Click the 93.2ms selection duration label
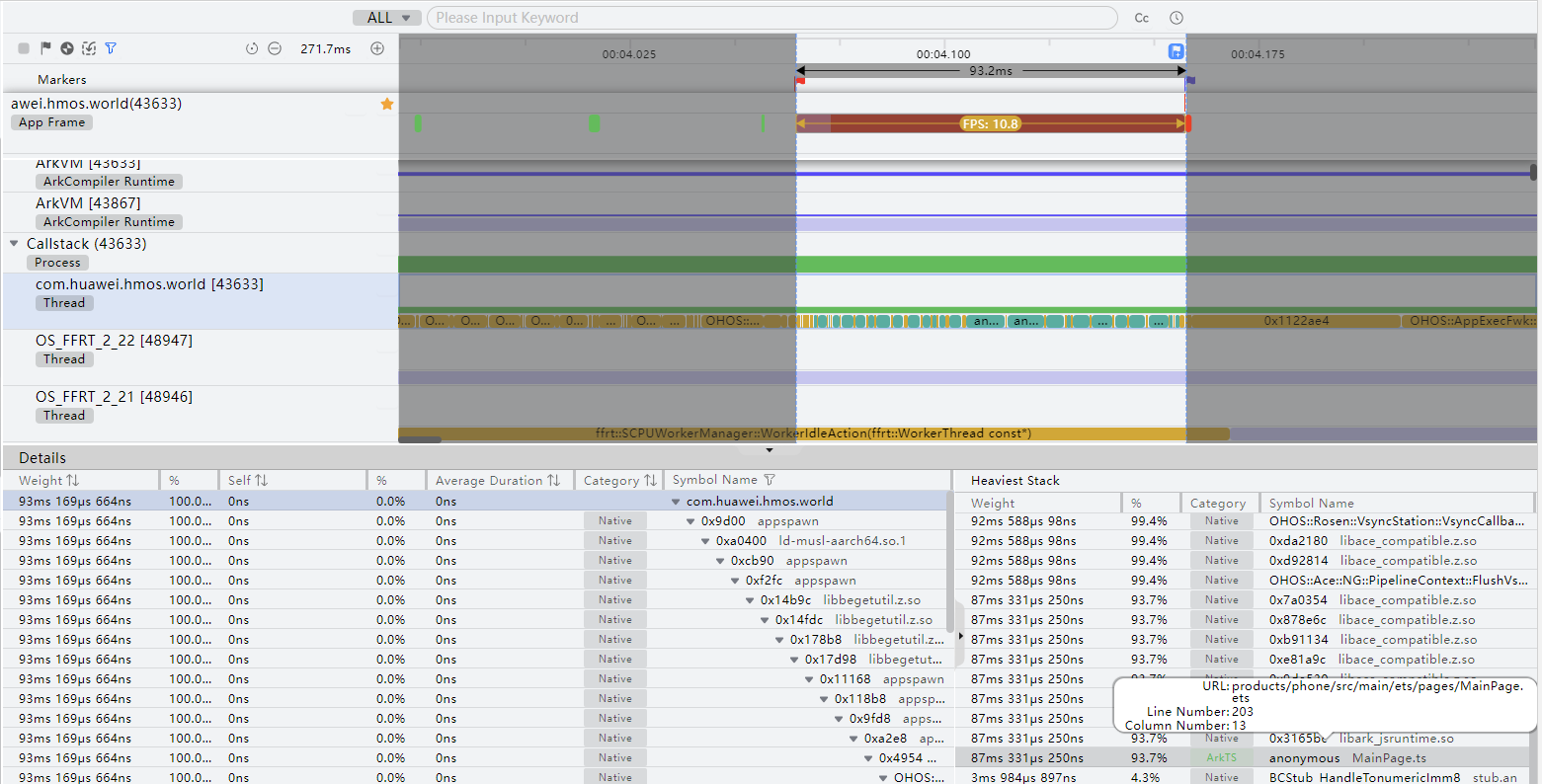 click(x=991, y=71)
